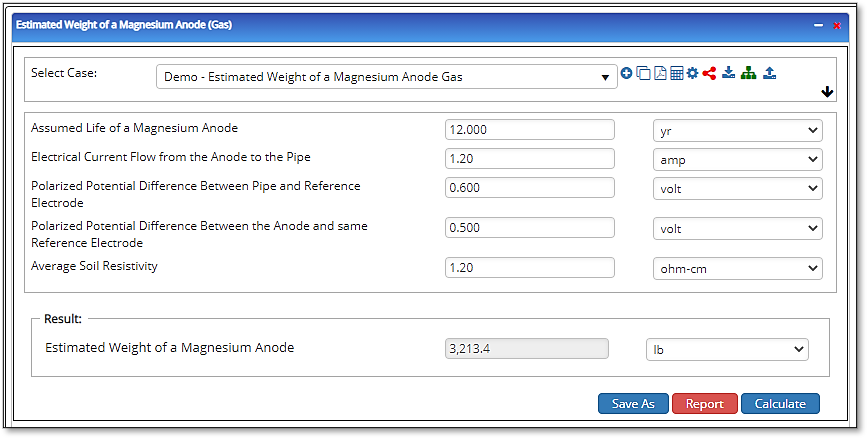Click the Save As button
This screenshot has width=867, height=438.
point(633,404)
